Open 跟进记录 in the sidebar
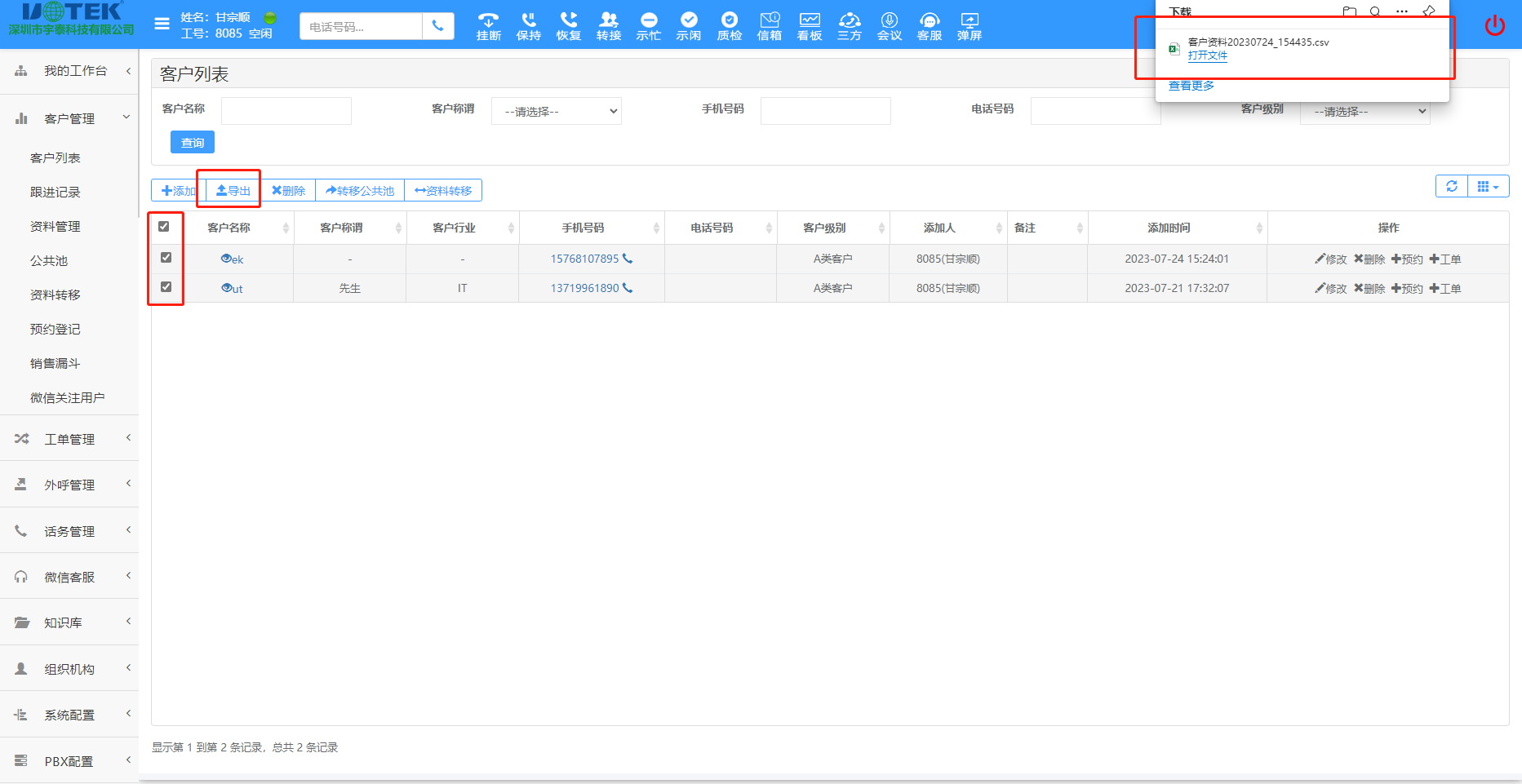This screenshot has height=784, width=1522. point(55,193)
